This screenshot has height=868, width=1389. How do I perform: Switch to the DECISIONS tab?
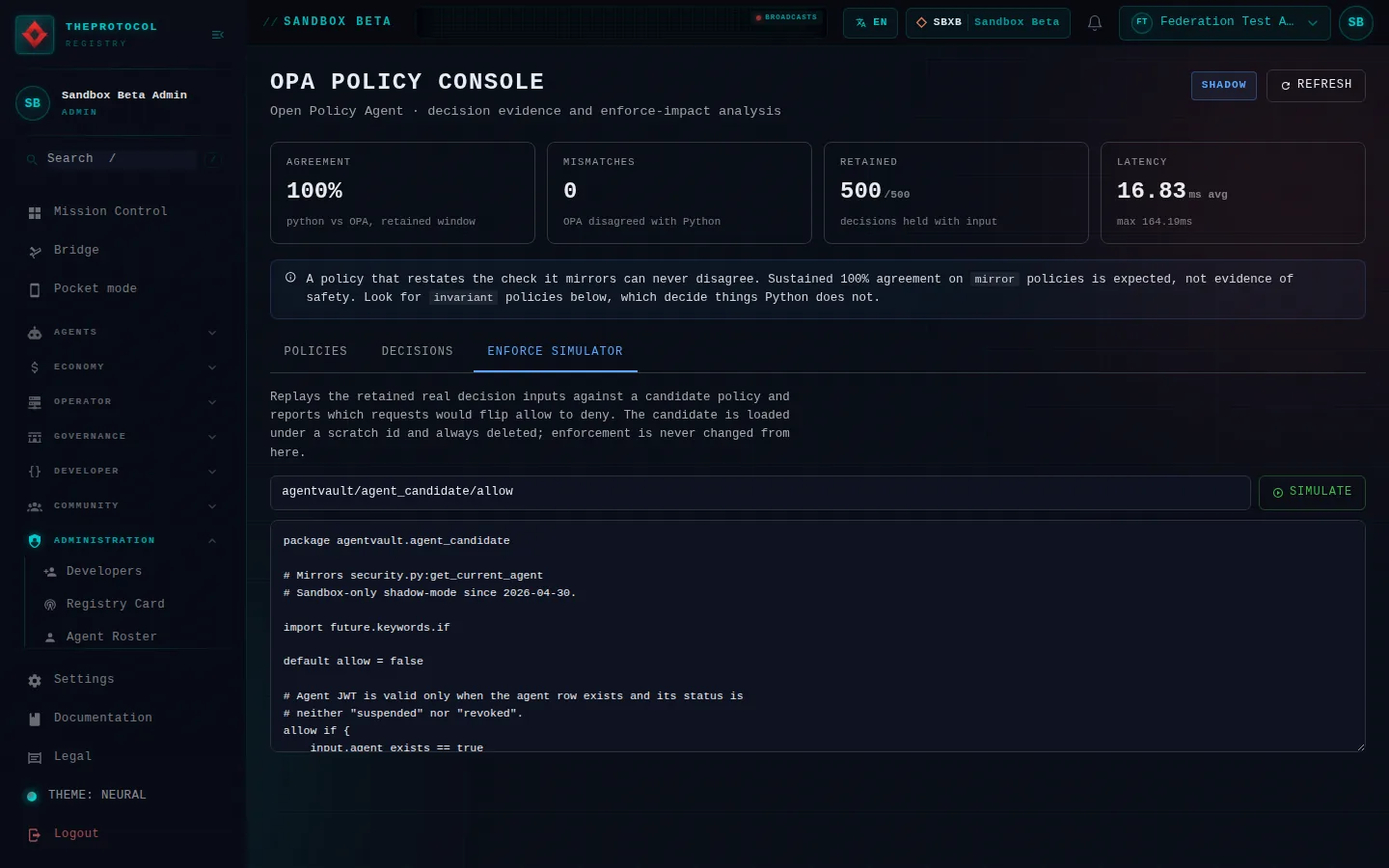418,351
